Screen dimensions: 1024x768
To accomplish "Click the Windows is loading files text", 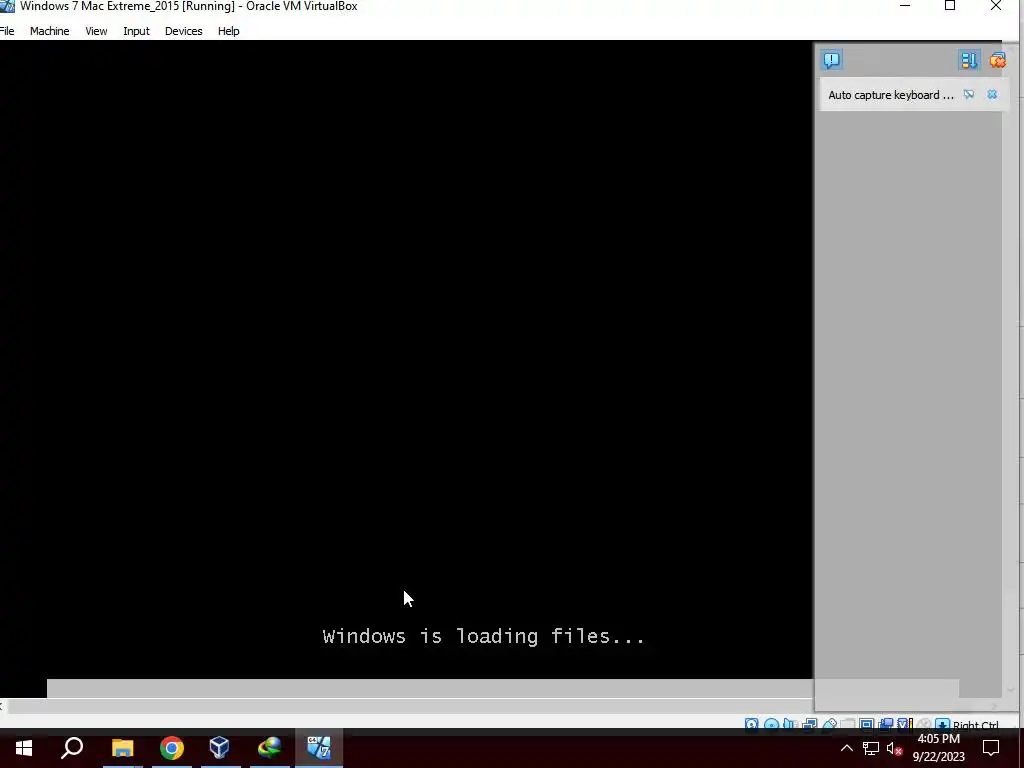I will (483, 636).
